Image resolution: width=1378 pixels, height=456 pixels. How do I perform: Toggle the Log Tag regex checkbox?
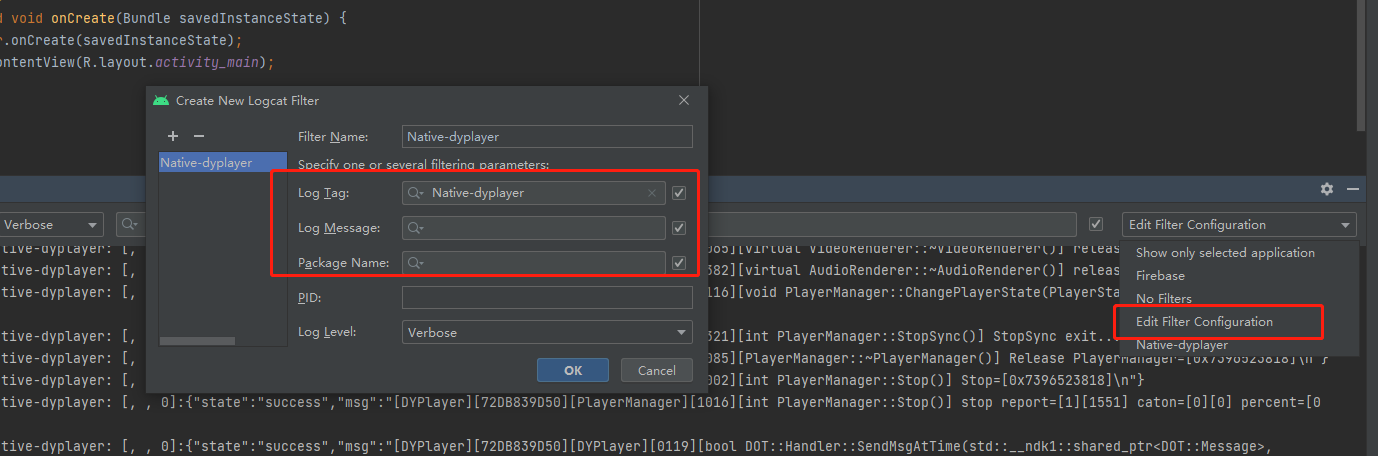point(680,193)
